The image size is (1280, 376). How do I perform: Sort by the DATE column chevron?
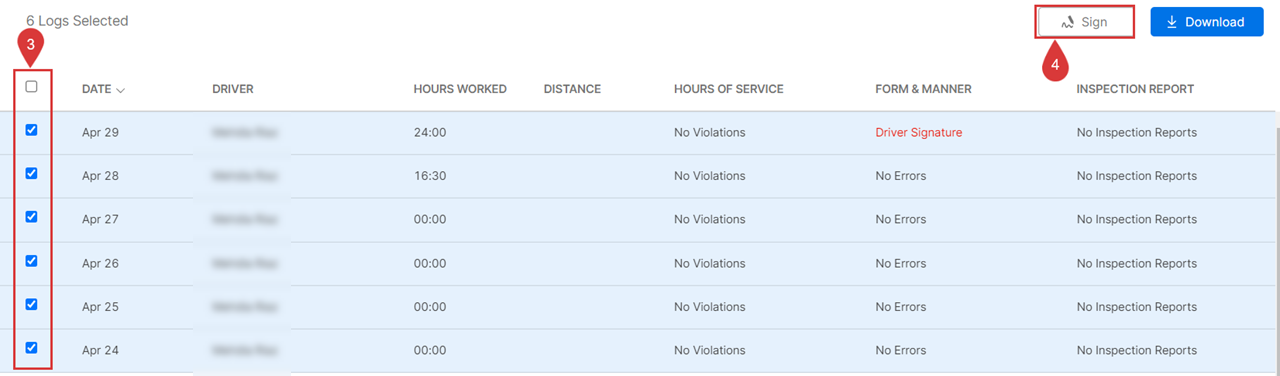coord(121,90)
